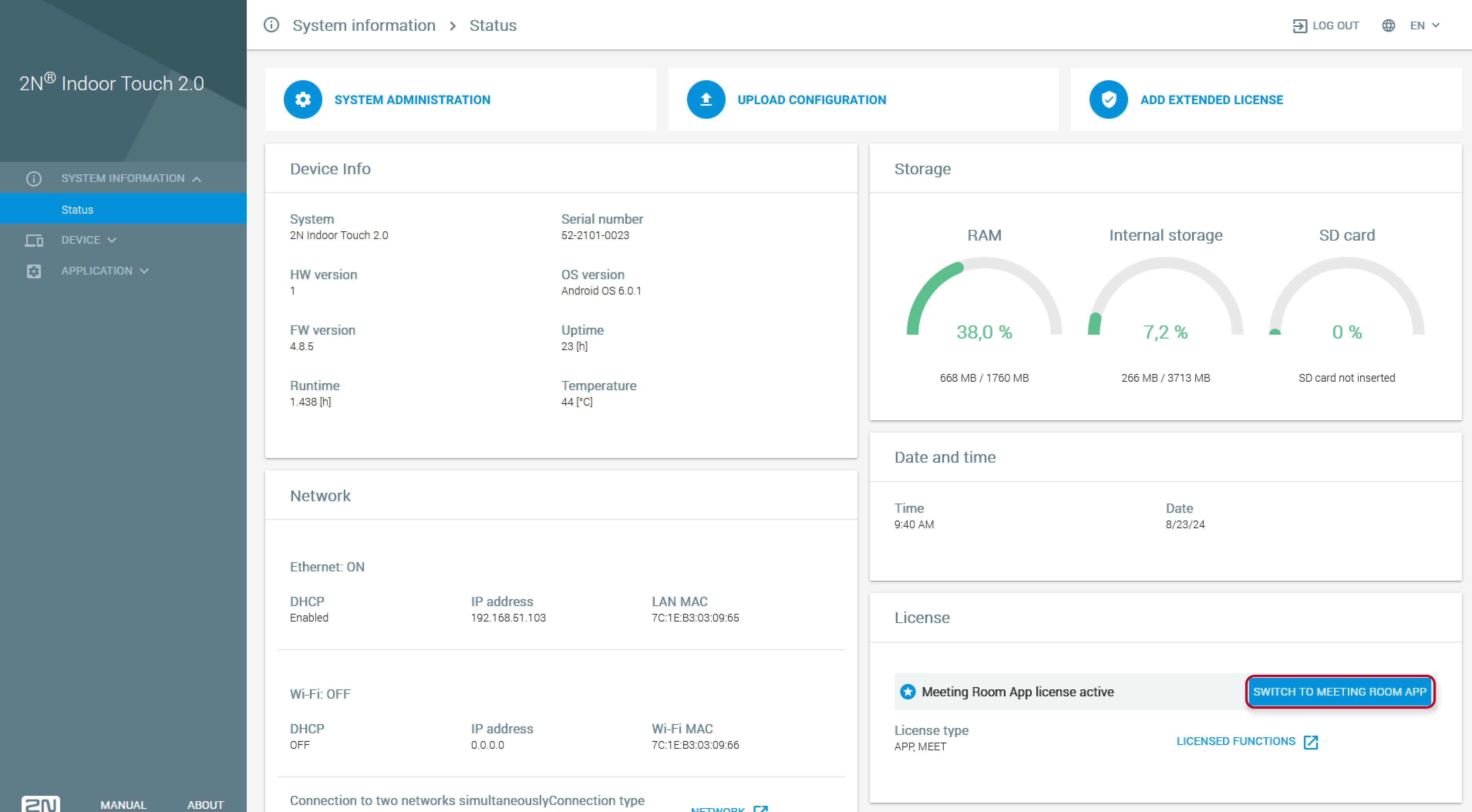Click the Device sidebar icon
Viewport: 1472px width, 812px height.
[34, 241]
